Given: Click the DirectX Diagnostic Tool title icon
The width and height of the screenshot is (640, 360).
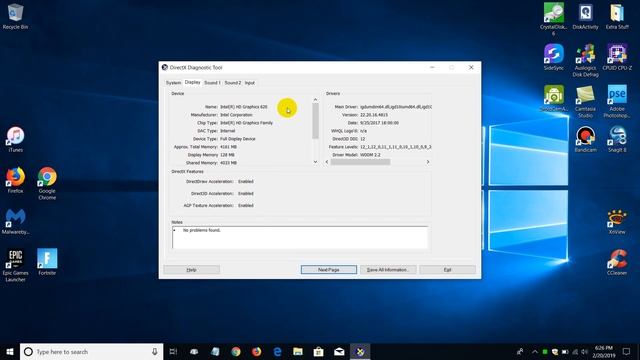Looking at the screenshot, I should point(165,67).
